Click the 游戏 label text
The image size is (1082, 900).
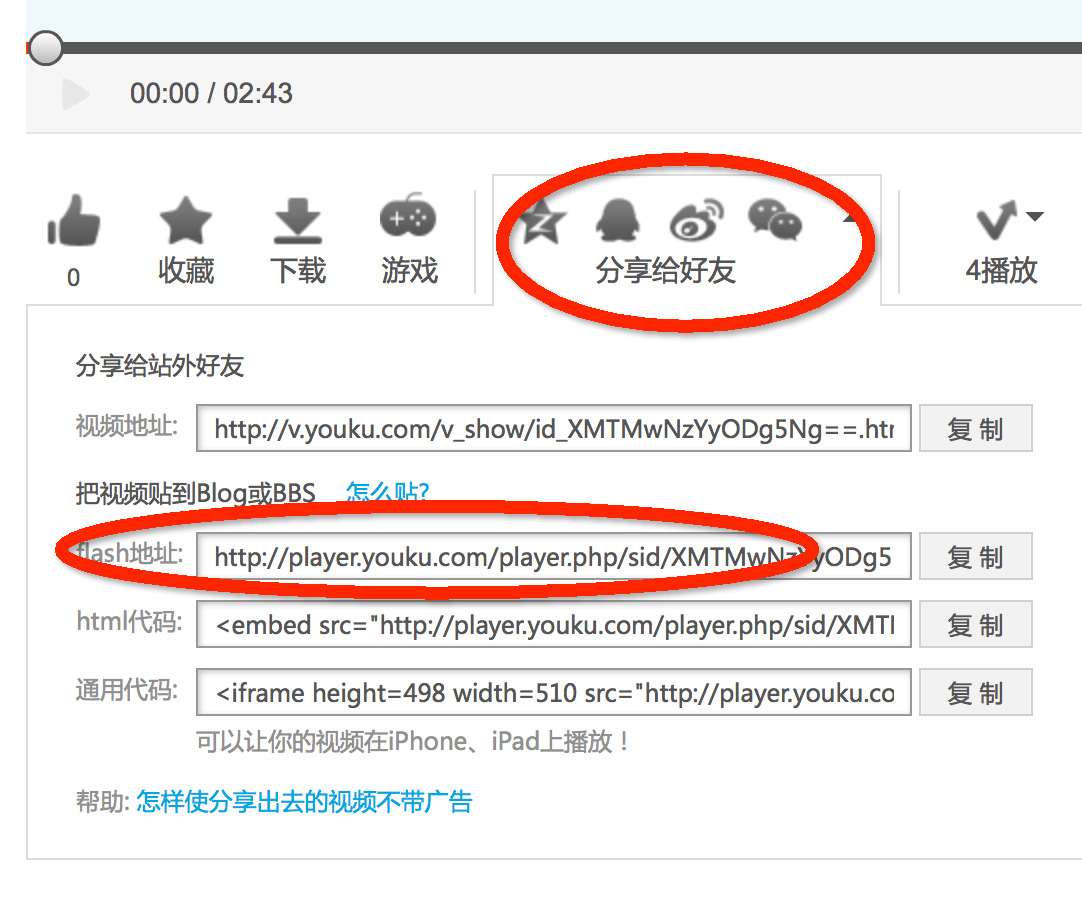click(409, 270)
